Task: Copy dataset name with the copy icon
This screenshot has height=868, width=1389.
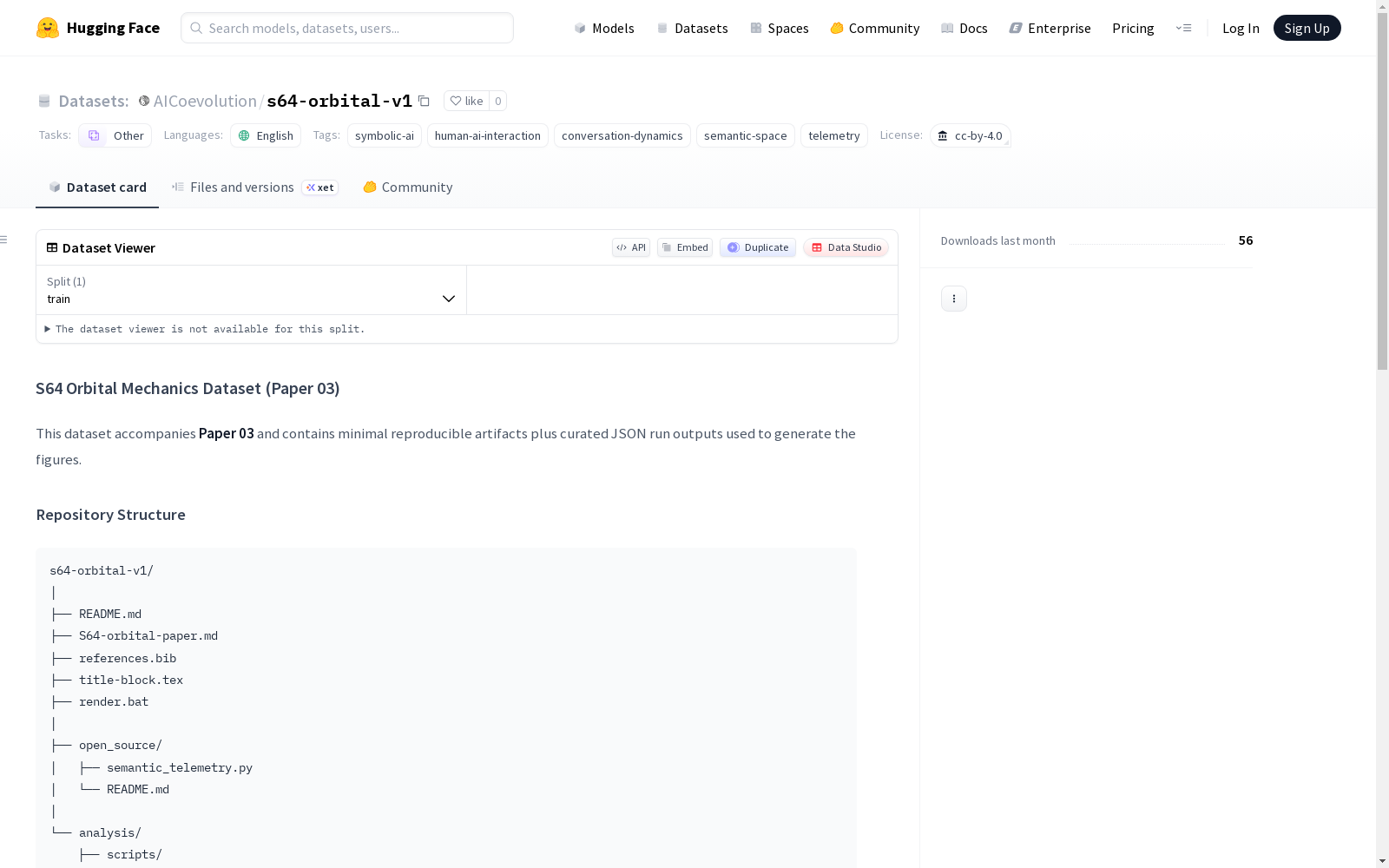Action: [424, 101]
